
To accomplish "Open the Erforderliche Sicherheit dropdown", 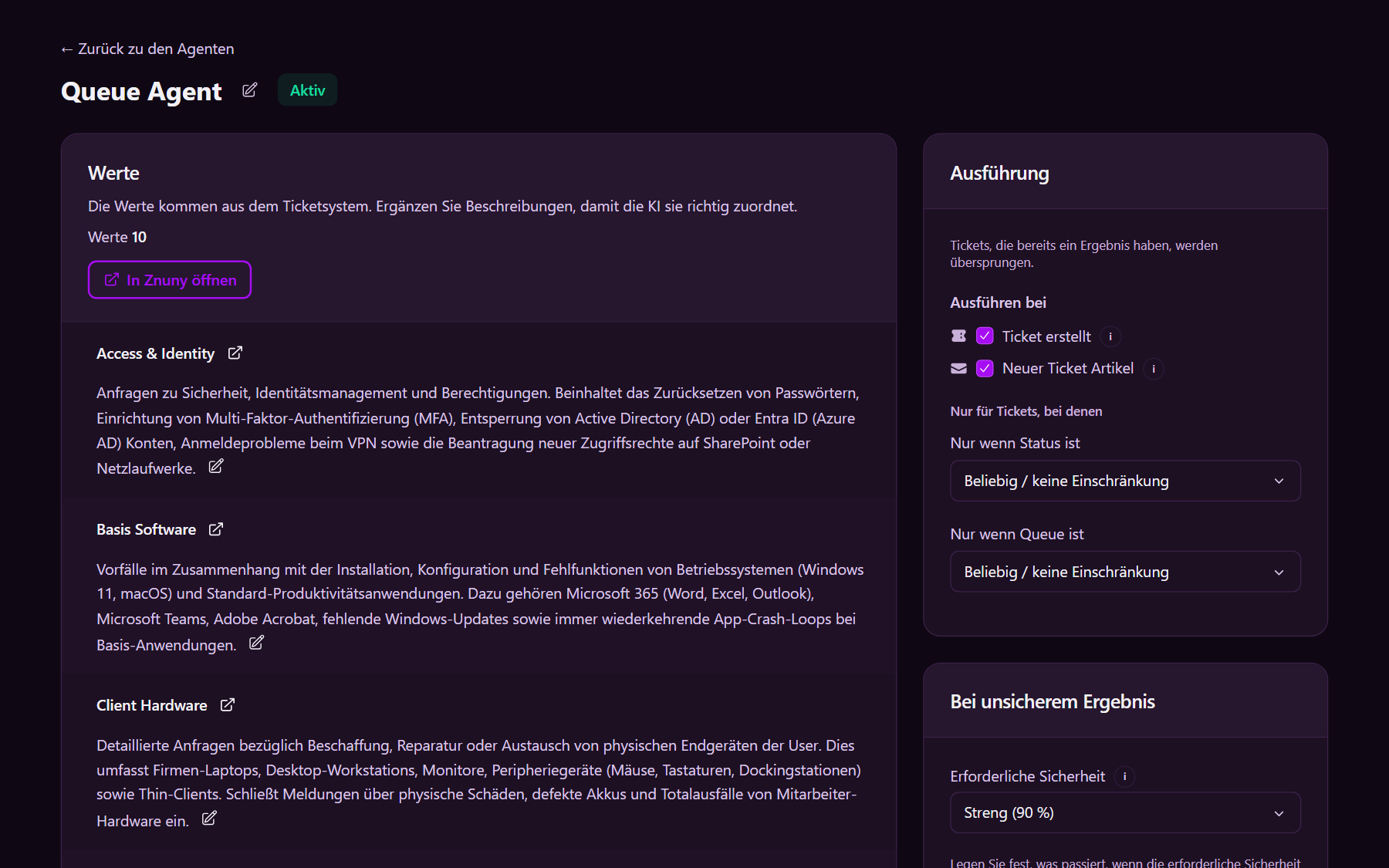I will [1125, 812].
